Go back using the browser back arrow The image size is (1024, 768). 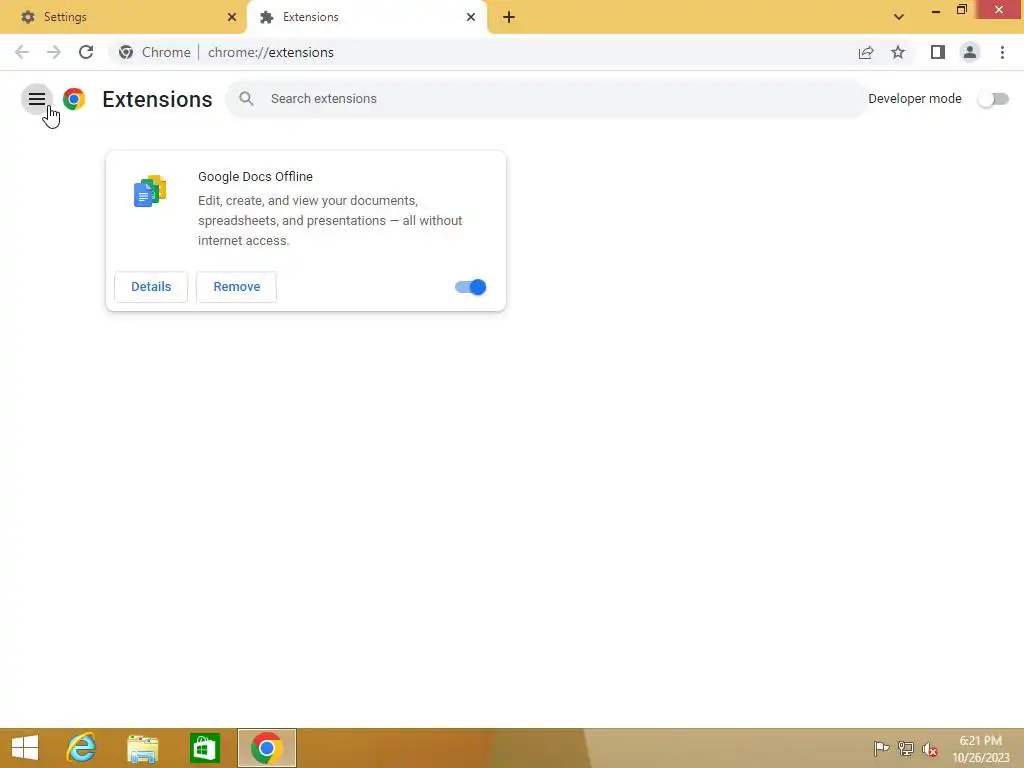coord(22,52)
